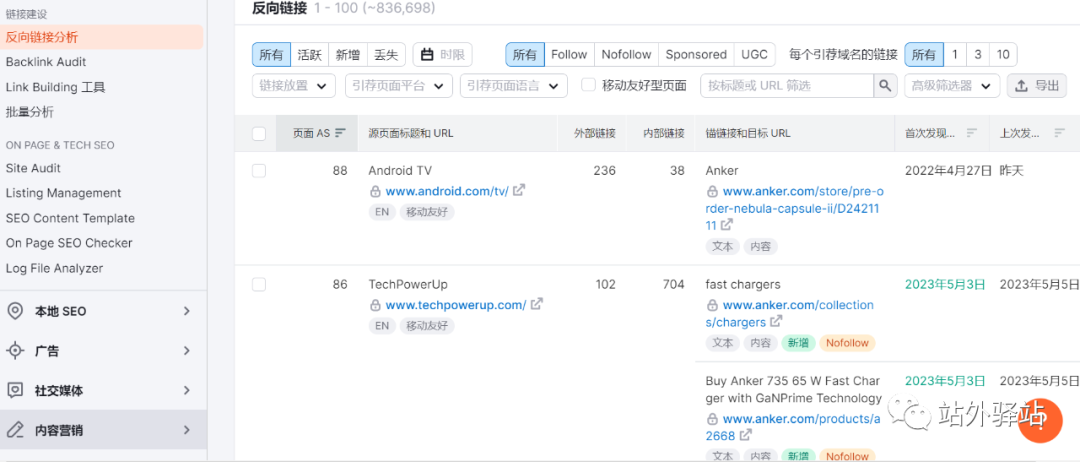
Task: Open external link icon for android.com/tv
Action: pos(519,190)
